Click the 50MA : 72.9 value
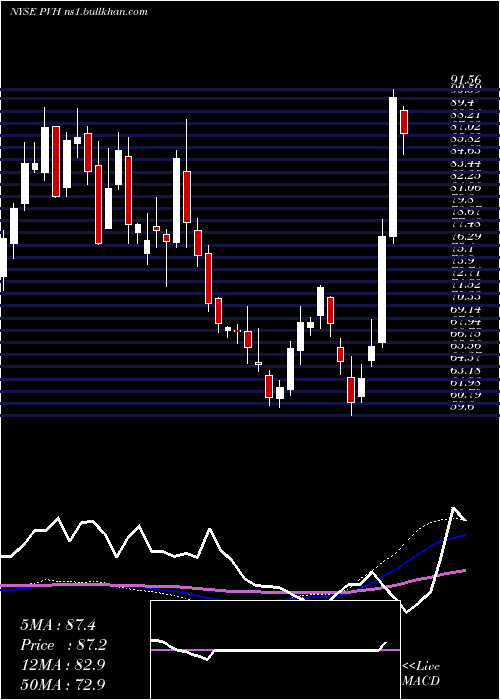Screen dimensions: 500x700 coord(62,684)
